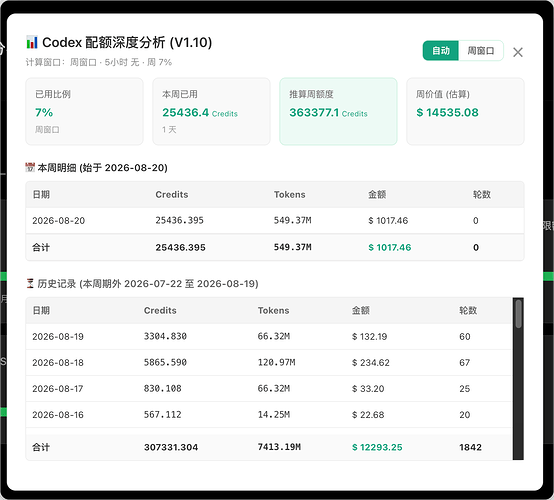554x500 pixels.
Task: Click the calendar icon next to 本周明细
Action: (30, 167)
